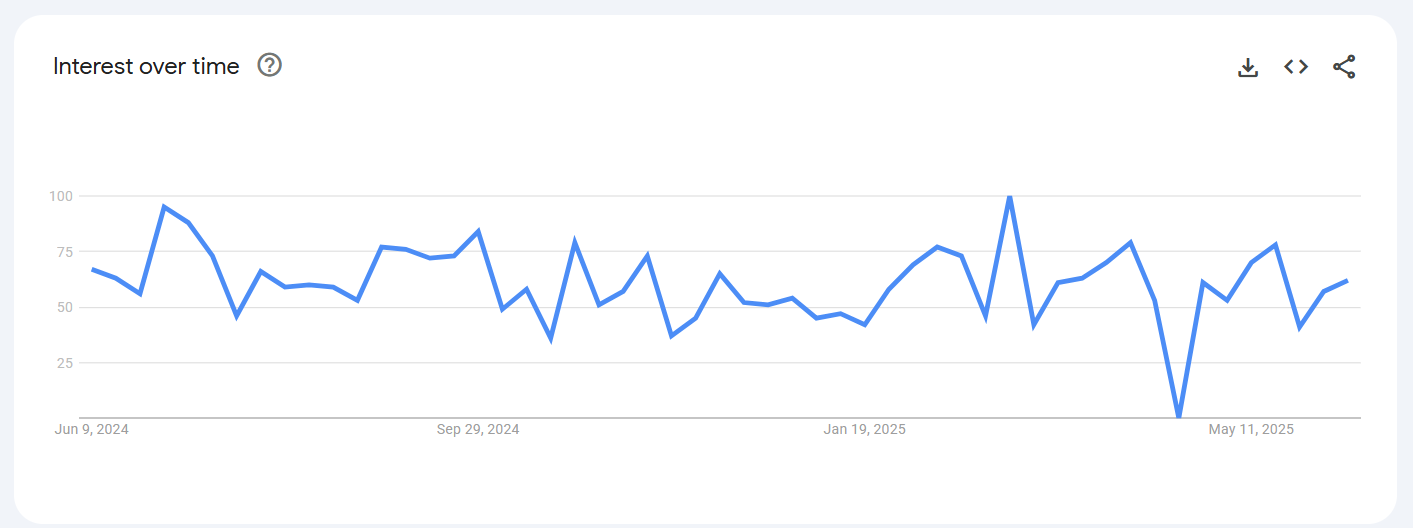Select the Interest over time heading
The height and width of the screenshot is (528, 1413).
(x=146, y=66)
